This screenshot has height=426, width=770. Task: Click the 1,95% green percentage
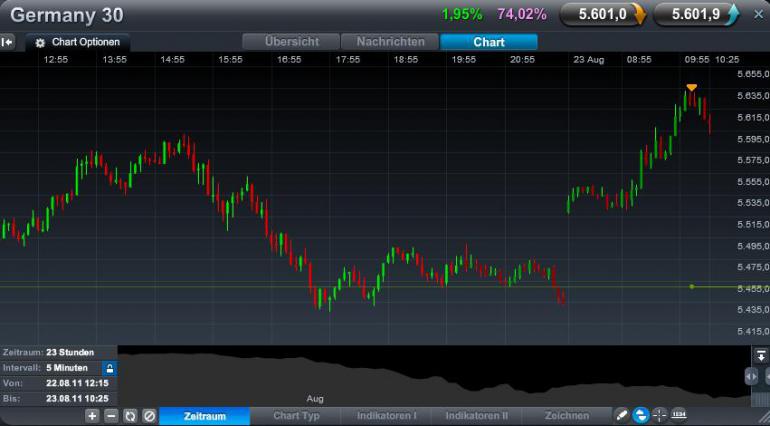462,14
